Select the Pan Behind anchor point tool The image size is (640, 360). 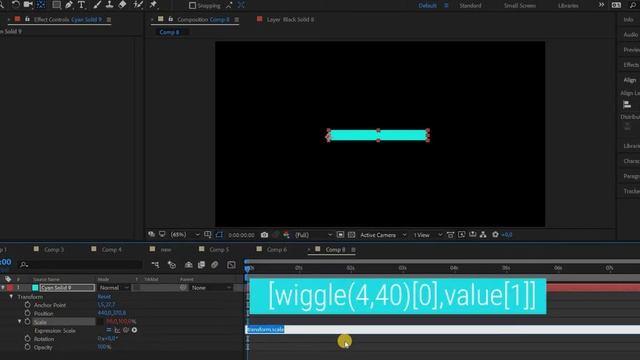[x=41, y=4]
